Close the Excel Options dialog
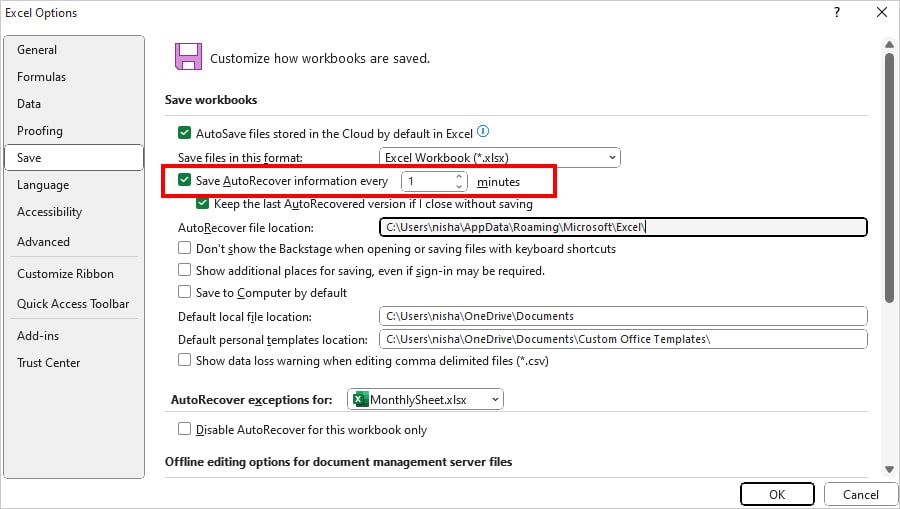900x509 pixels. [882, 12]
